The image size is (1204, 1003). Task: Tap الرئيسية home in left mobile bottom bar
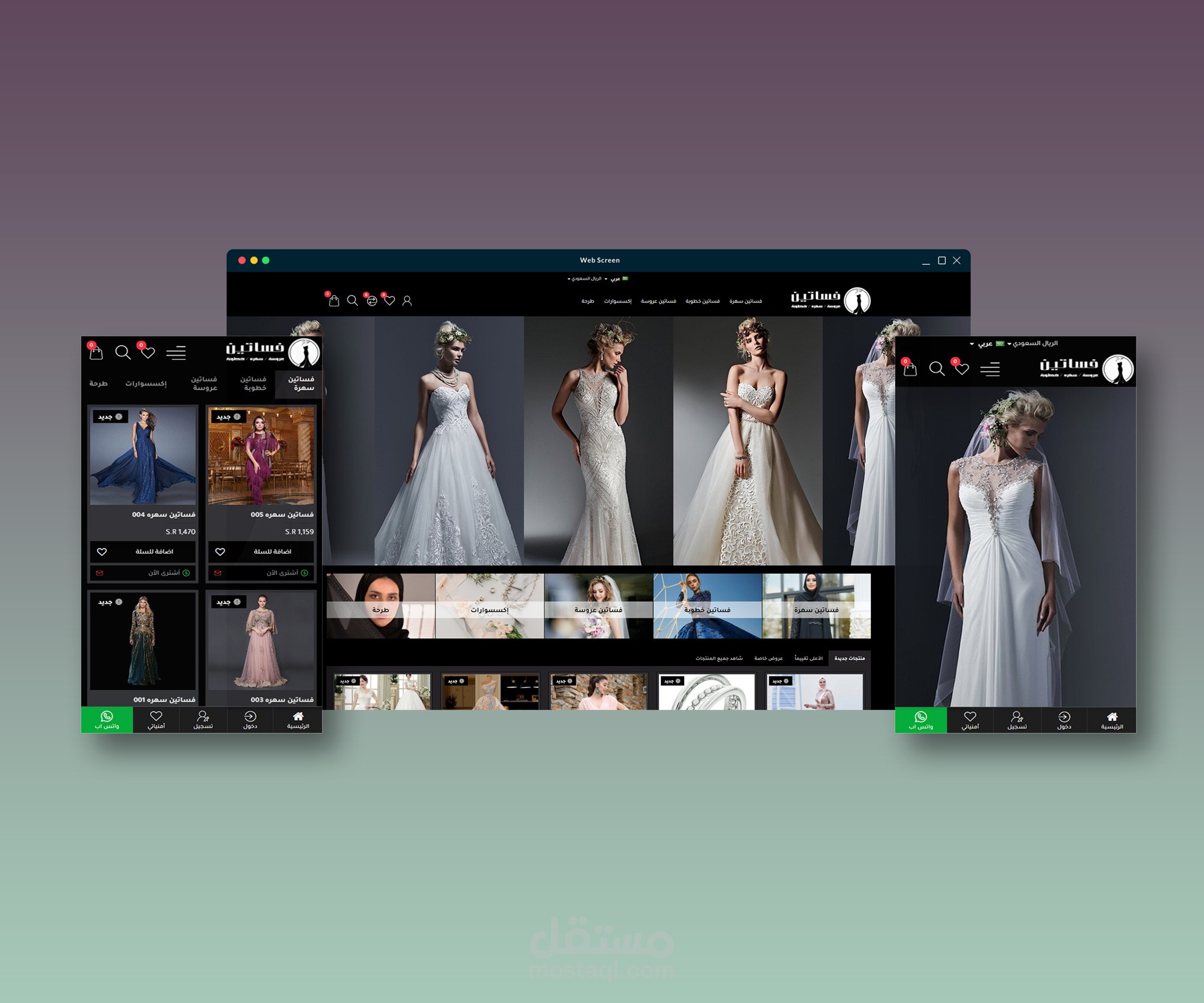tap(298, 720)
